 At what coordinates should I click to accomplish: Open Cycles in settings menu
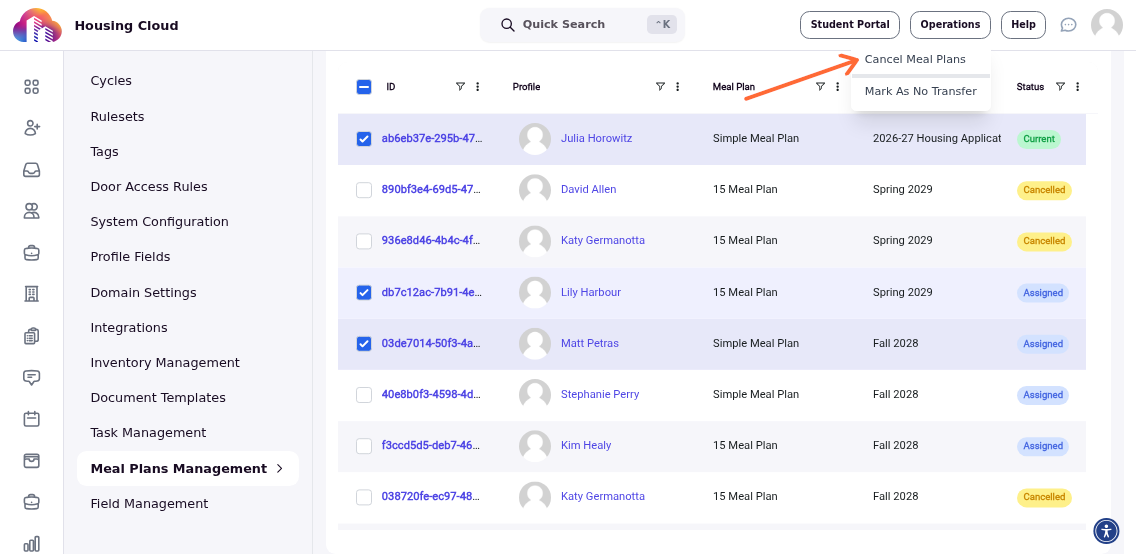tap(111, 81)
